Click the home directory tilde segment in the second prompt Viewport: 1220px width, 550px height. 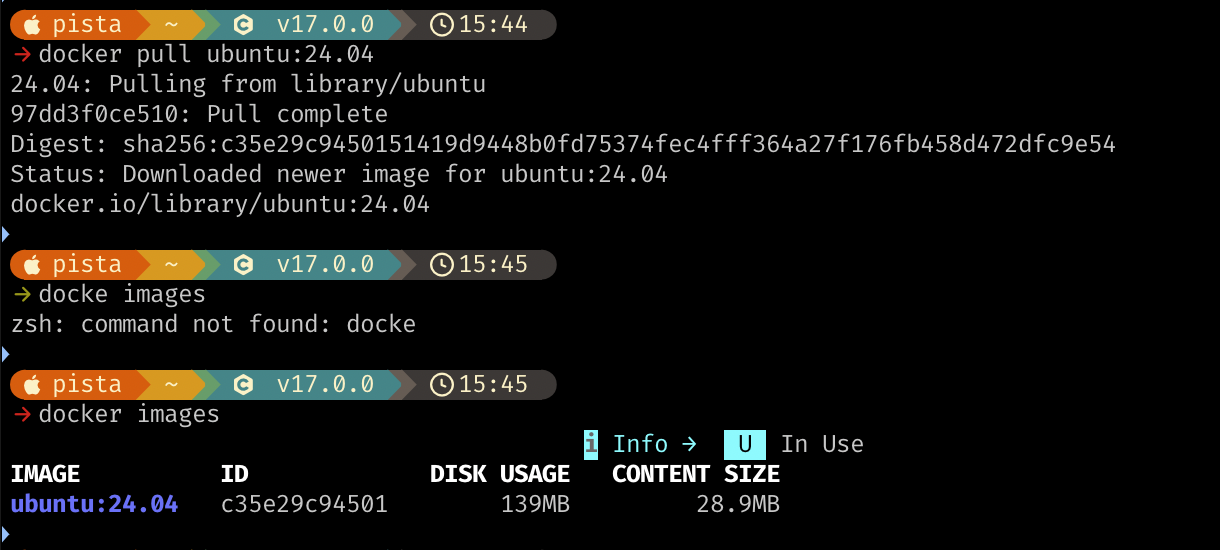tap(171, 265)
